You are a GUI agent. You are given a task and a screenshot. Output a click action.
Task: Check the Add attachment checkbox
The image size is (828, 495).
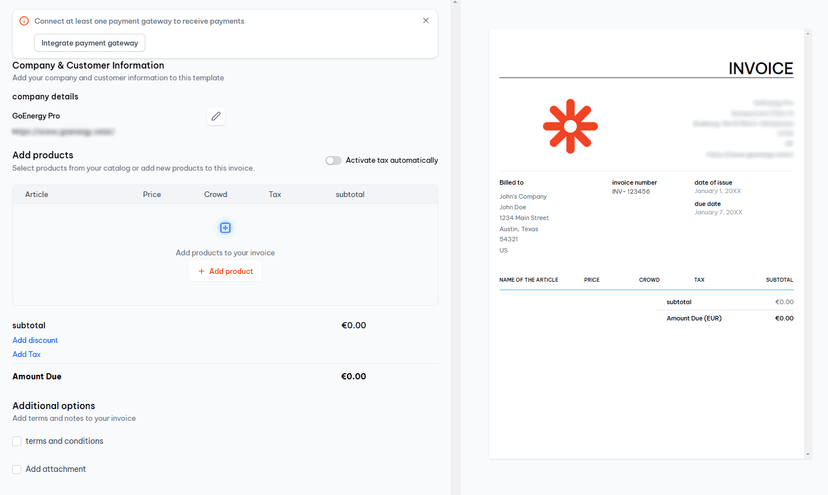(17, 469)
